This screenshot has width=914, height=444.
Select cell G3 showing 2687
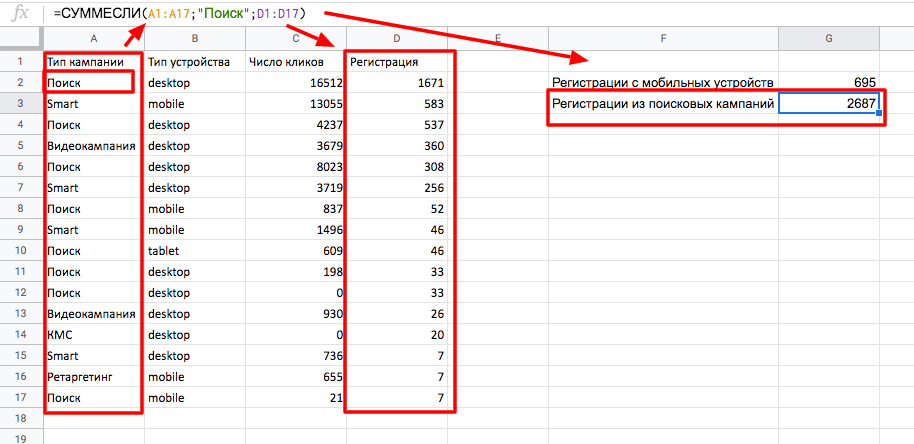[x=828, y=104]
